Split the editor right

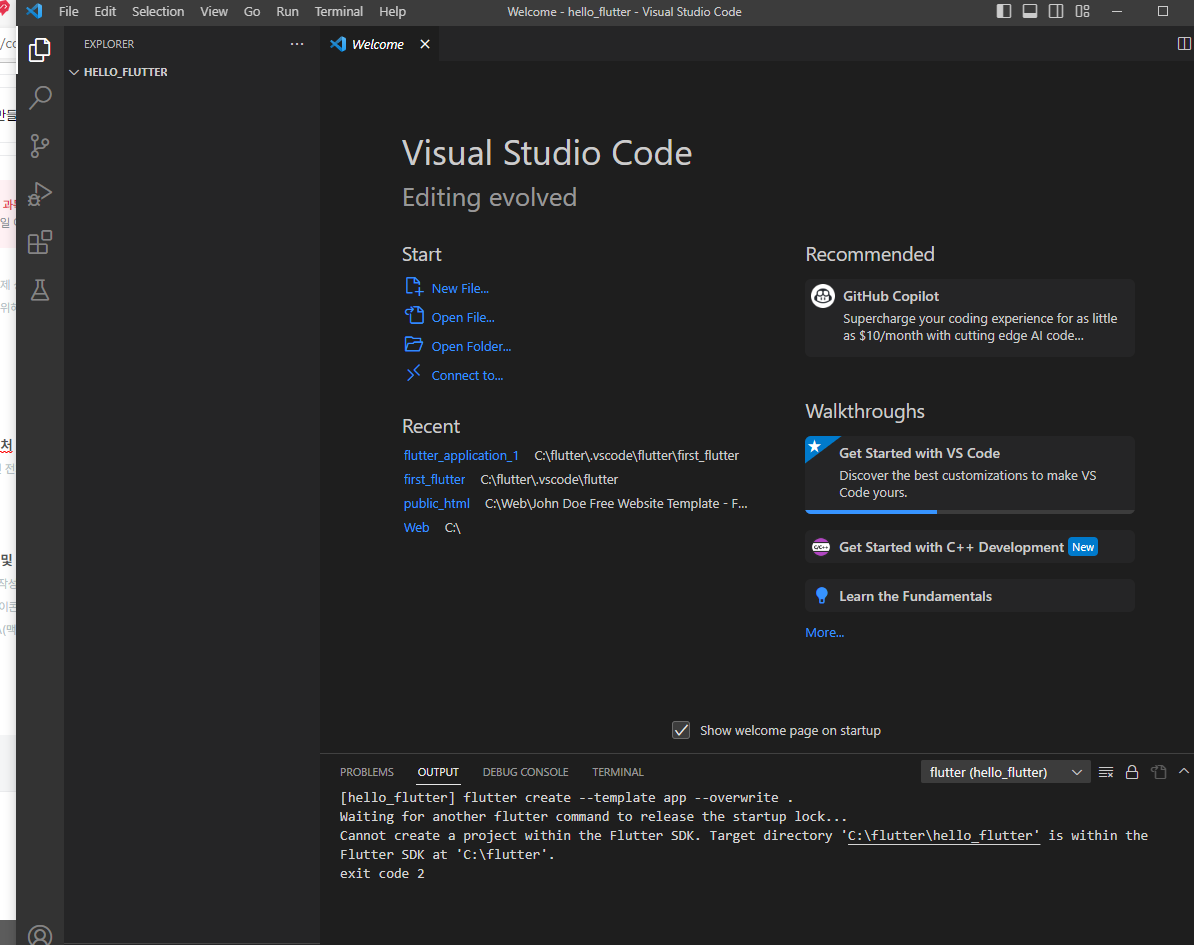1184,43
